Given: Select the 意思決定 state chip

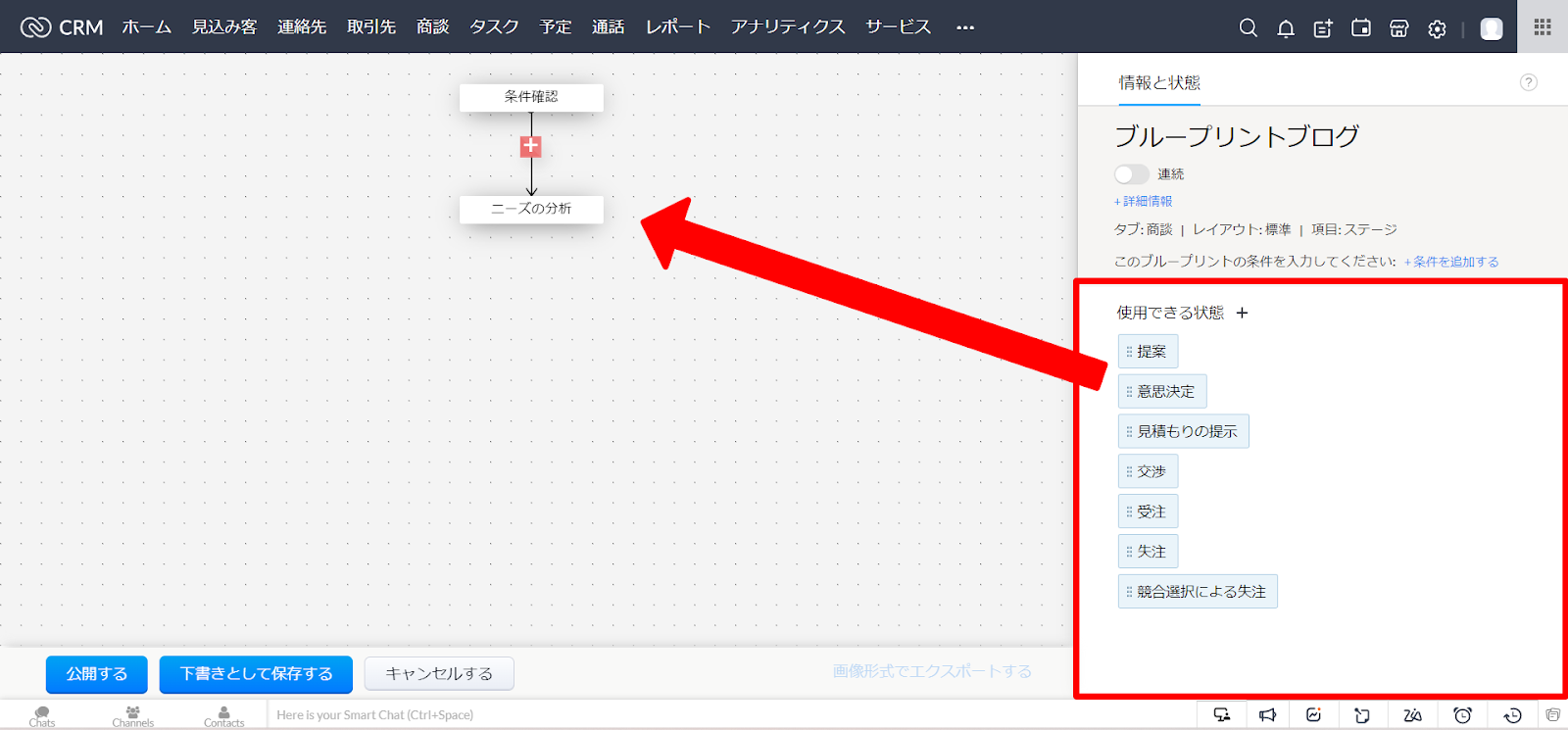Looking at the screenshot, I should 1162,392.
